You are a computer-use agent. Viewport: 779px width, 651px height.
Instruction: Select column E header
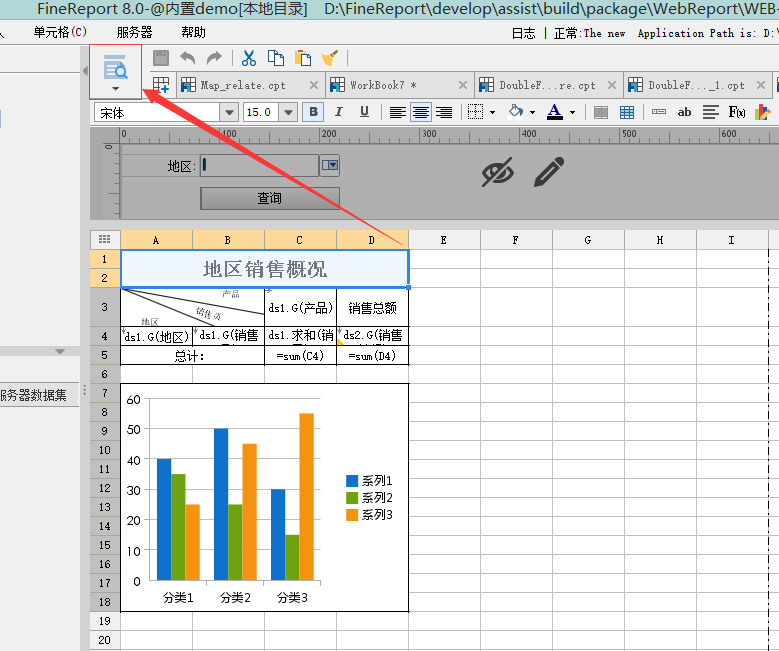coord(444,240)
